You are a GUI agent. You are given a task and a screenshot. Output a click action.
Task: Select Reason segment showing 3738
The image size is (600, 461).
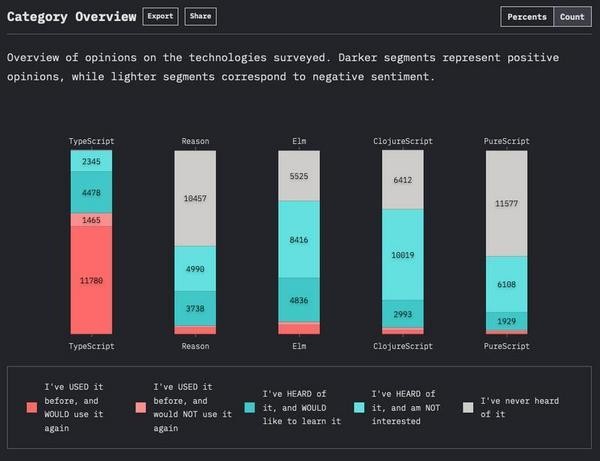(x=195, y=308)
